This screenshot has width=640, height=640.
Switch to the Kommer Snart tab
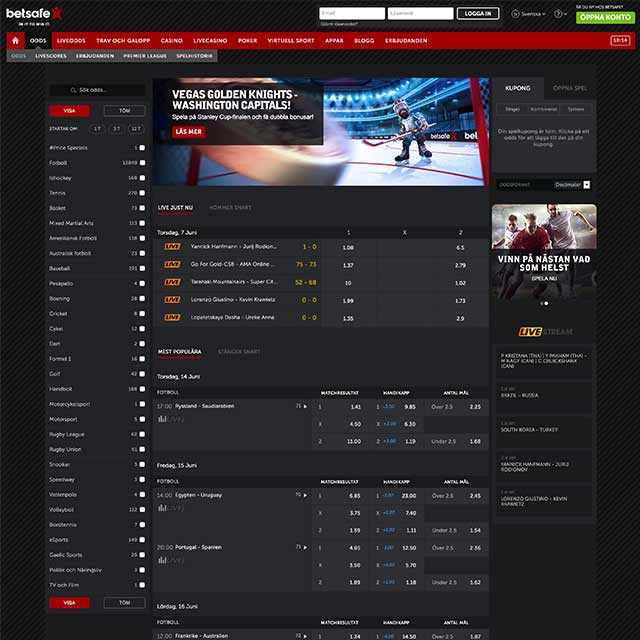[231, 207]
